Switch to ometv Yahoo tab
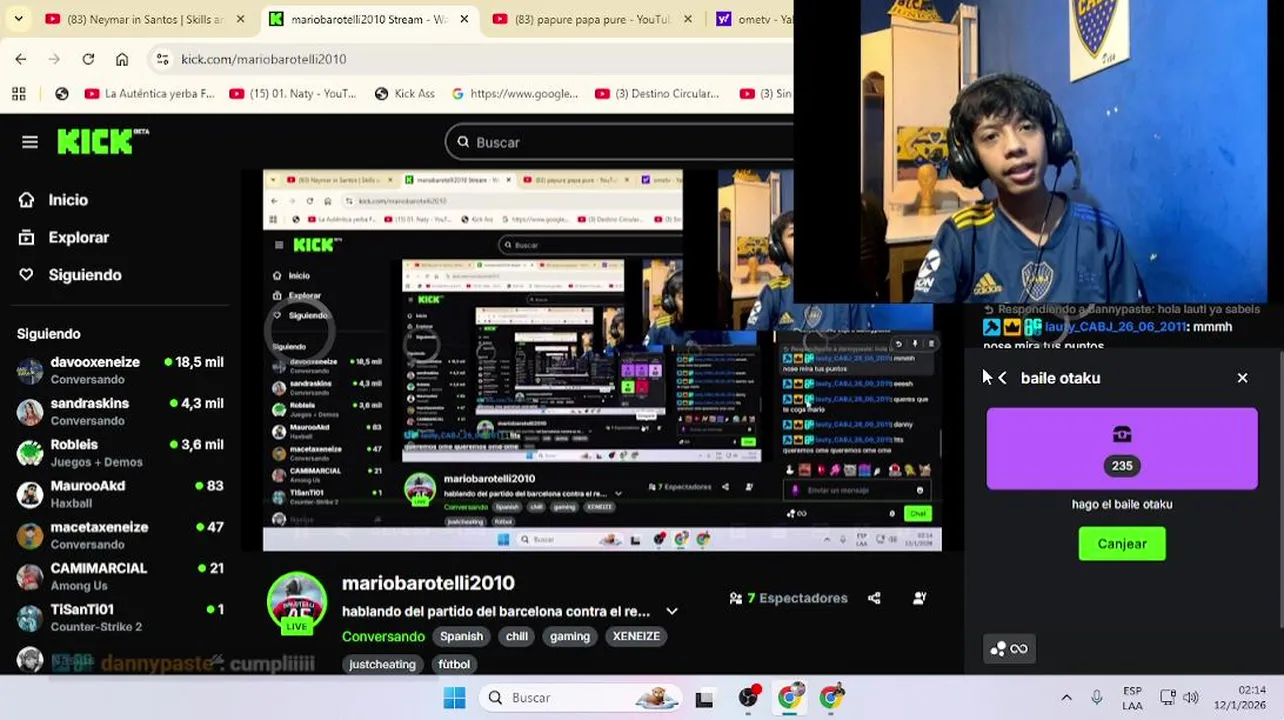This screenshot has width=1284, height=720. tap(752, 19)
